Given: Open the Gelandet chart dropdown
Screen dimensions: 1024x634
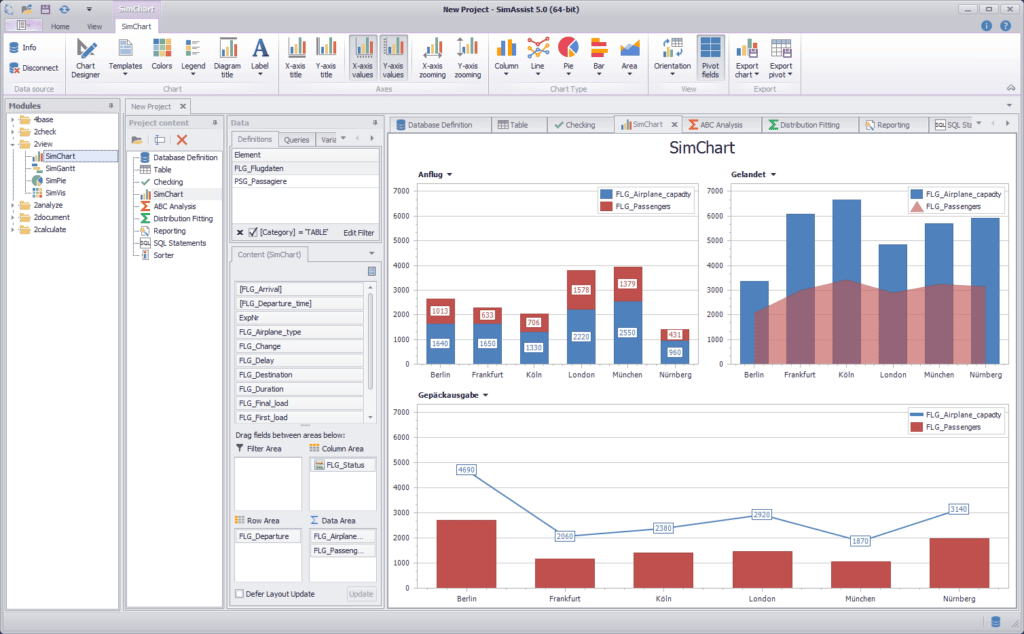Looking at the screenshot, I should pyautogui.click(x=773, y=175).
